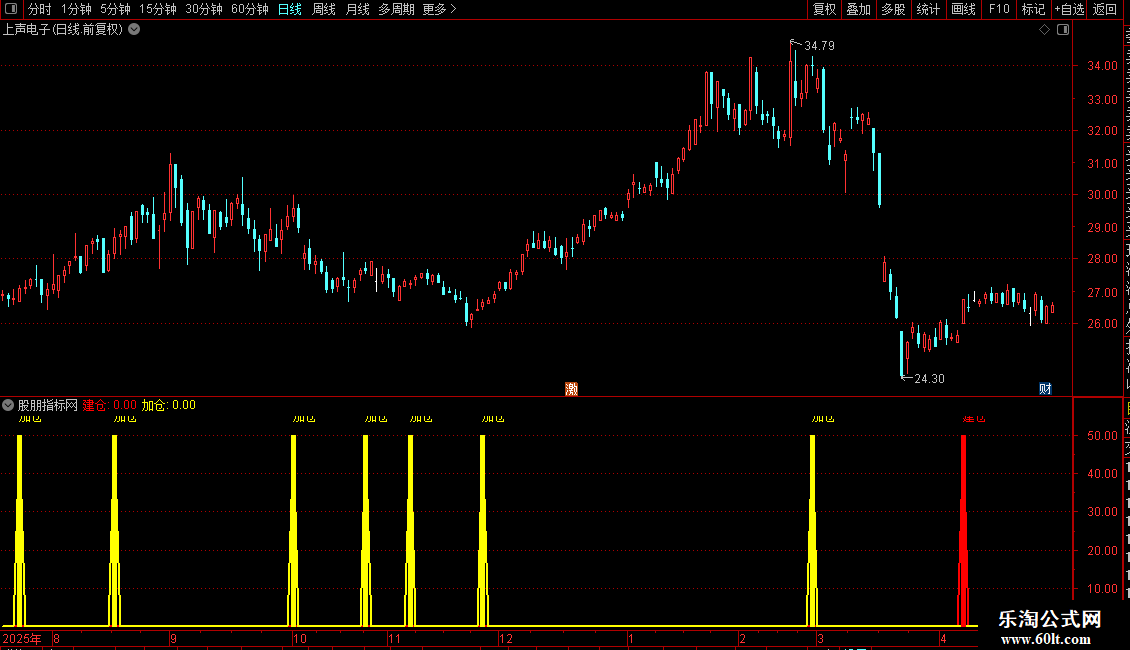Click the 24.30 low price label

point(929,379)
